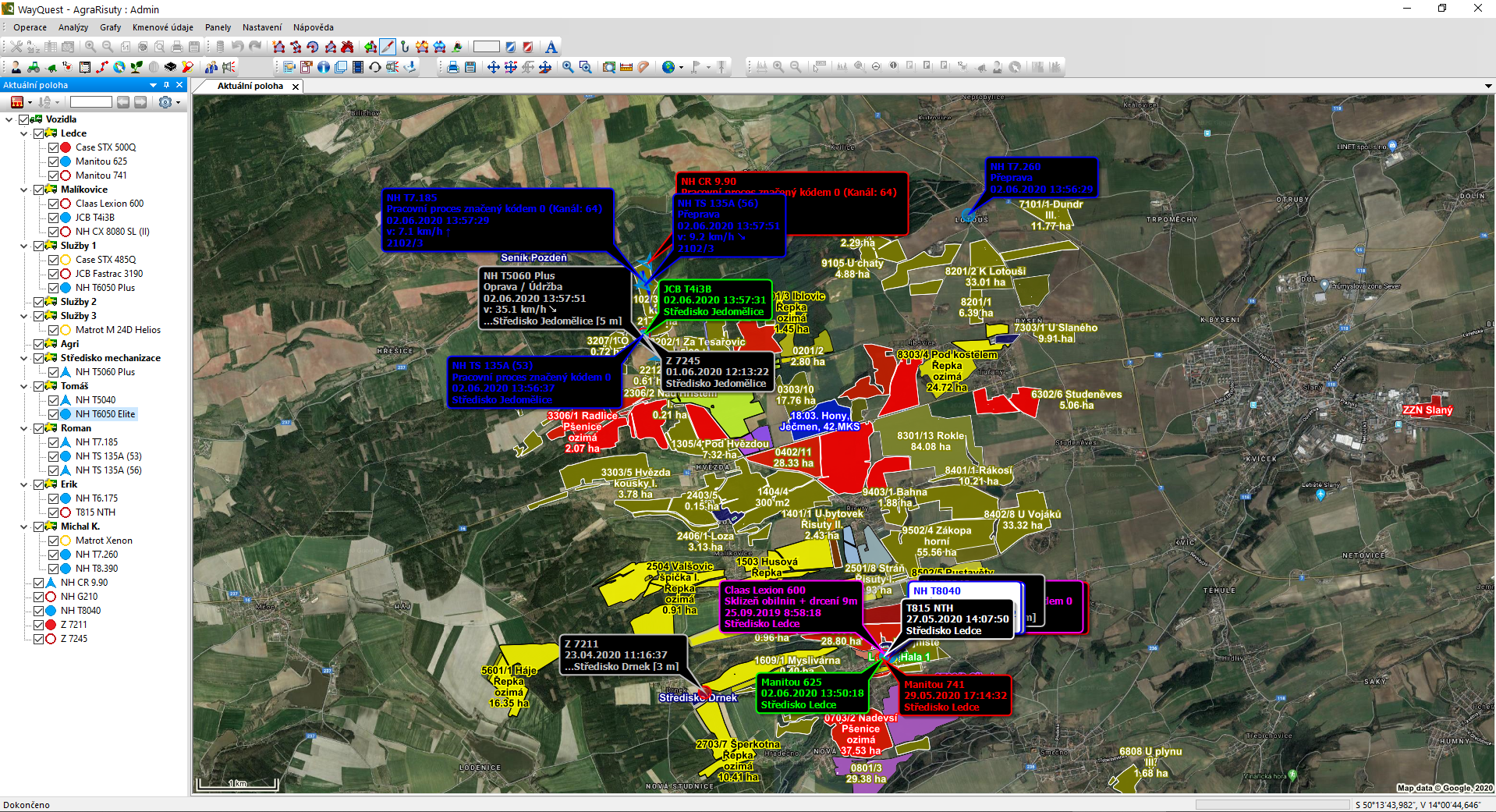Click the print map icon

pos(453,67)
